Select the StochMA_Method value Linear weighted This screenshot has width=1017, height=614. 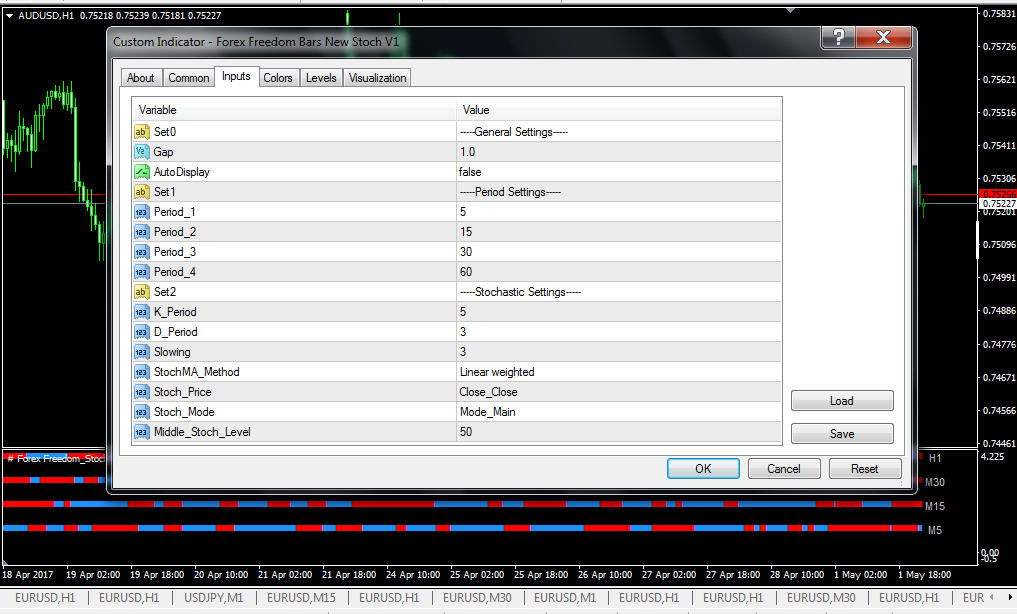(x=497, y=372)
